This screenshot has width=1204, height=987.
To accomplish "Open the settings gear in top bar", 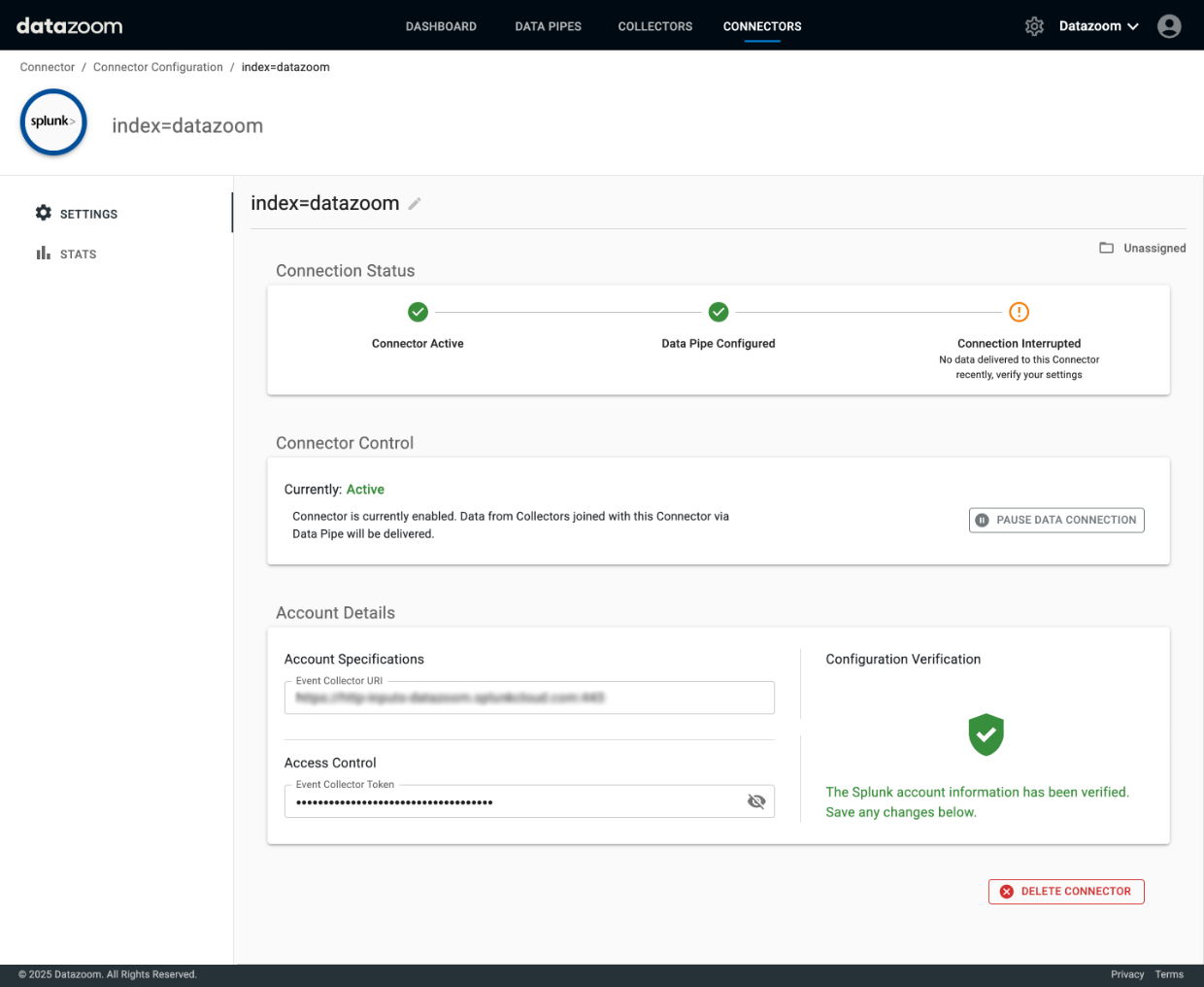I will coord(1034,26).
